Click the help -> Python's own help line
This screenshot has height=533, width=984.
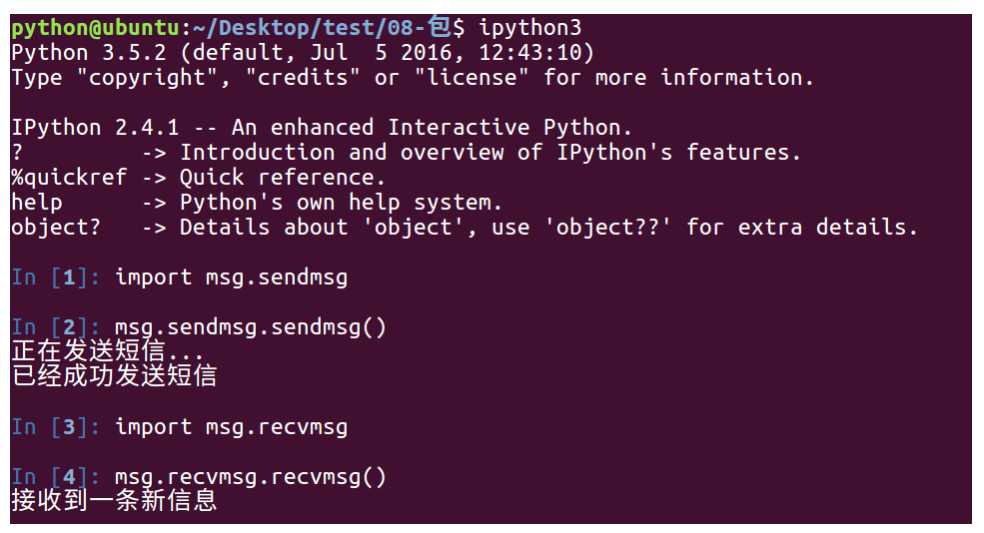click(257, 203)
